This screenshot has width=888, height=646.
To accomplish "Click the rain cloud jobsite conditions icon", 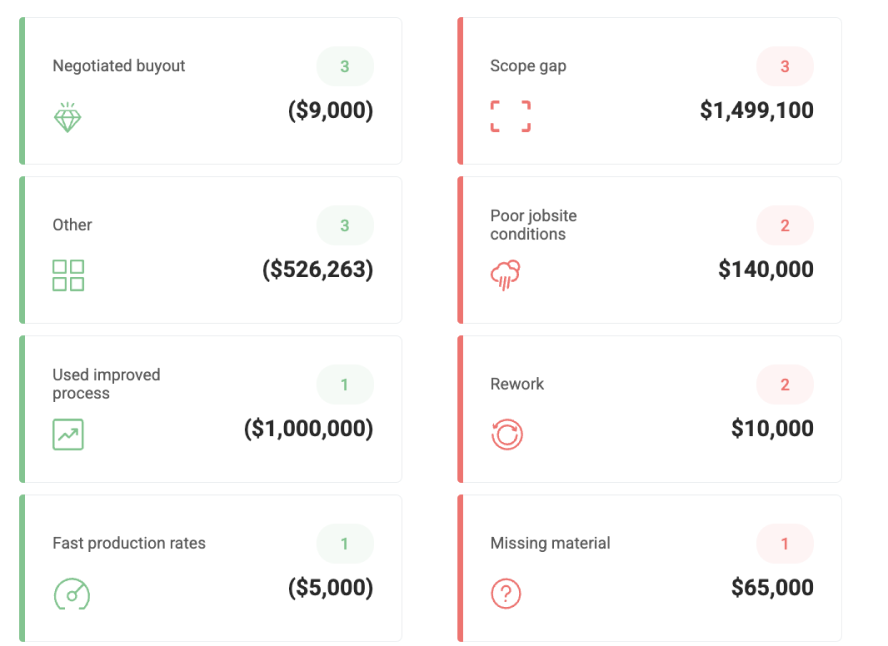I will click(x=505, y=275).
